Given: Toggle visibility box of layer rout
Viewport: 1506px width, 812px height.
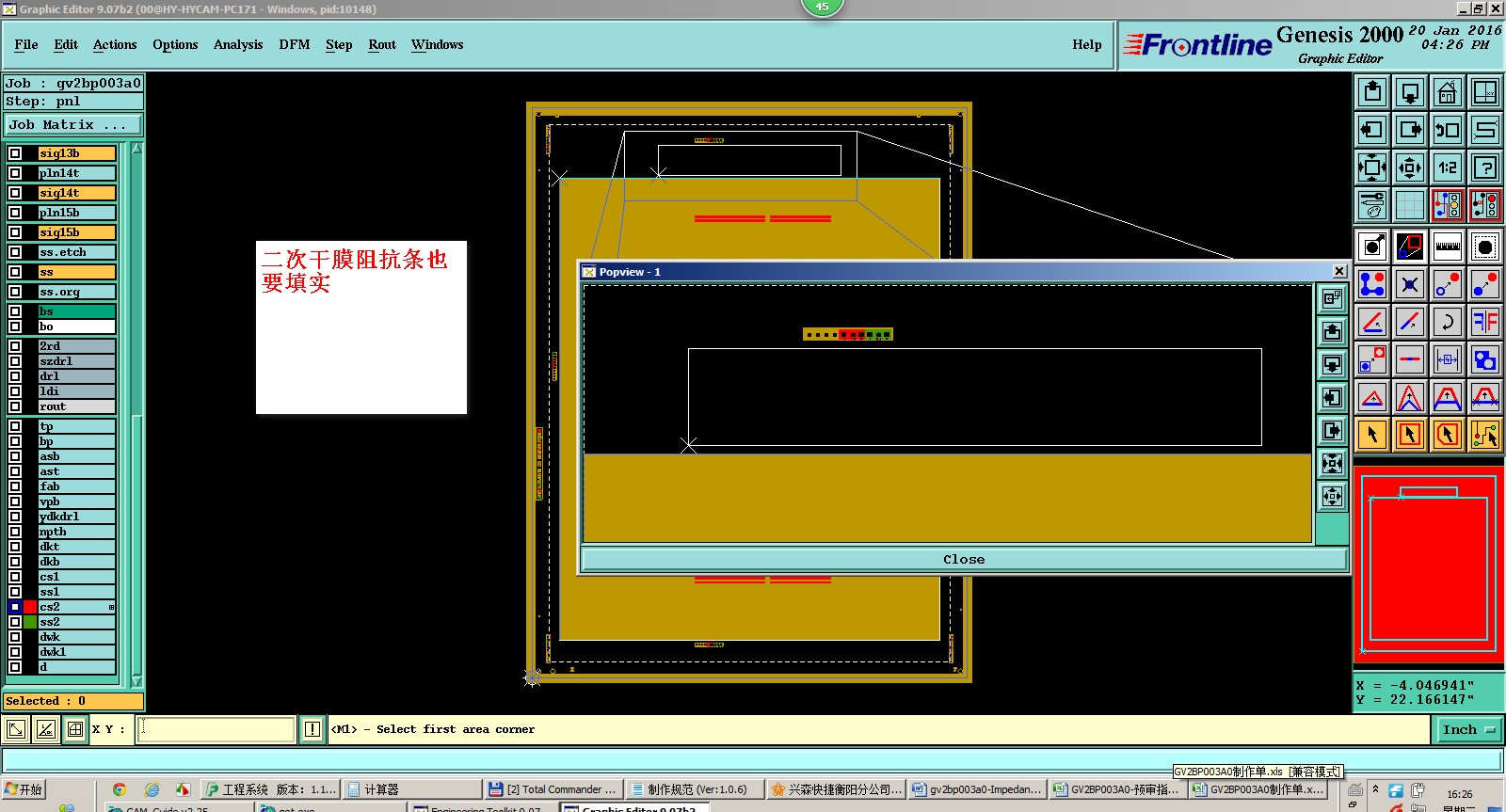Looking at the screenshot, I should point(15,406).
